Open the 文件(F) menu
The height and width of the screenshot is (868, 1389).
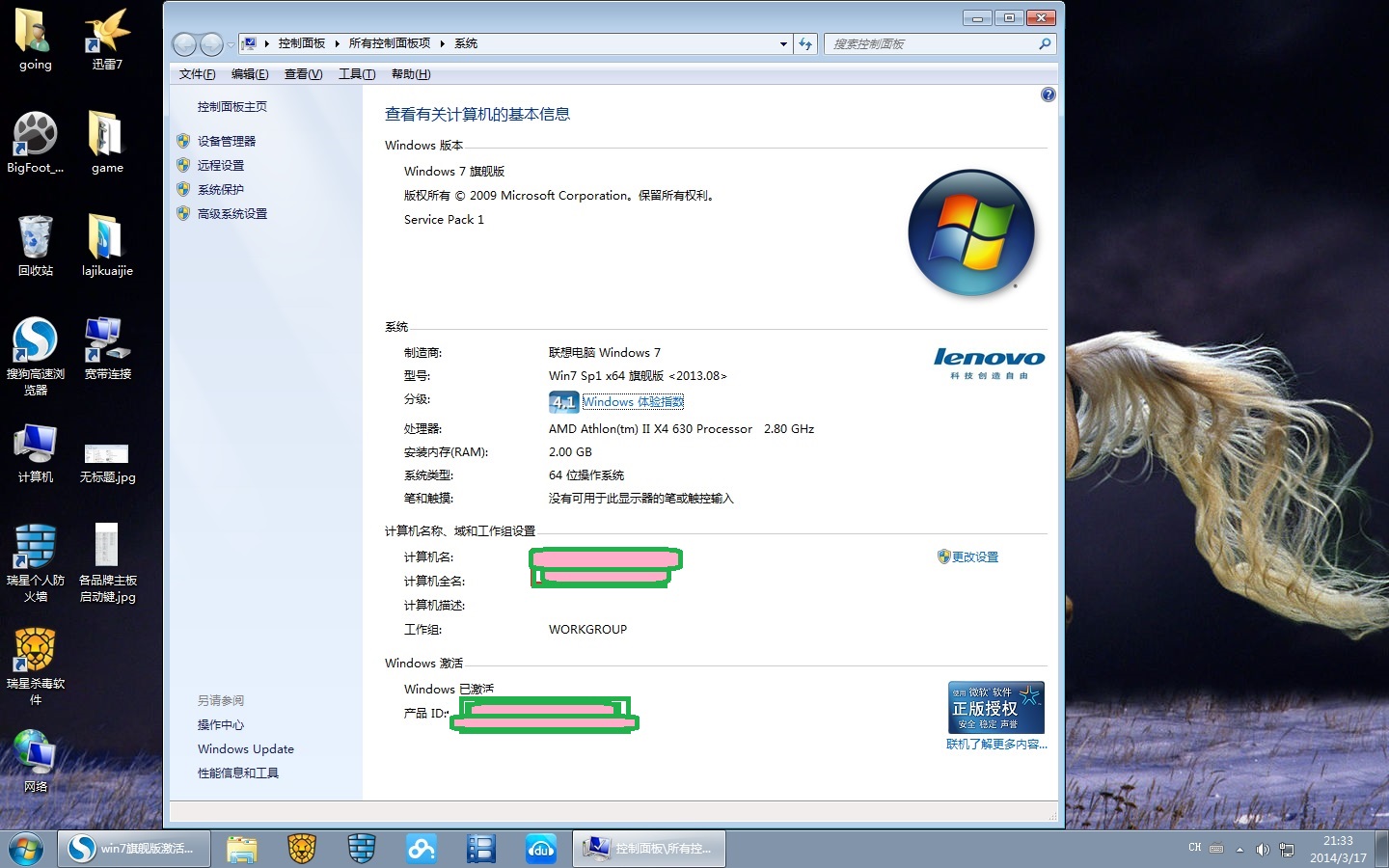[x=197, y=74]
